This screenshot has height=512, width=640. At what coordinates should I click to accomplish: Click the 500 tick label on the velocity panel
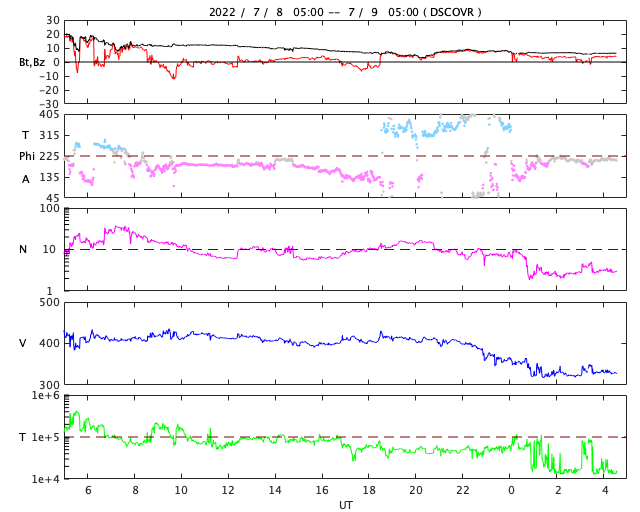49,303
